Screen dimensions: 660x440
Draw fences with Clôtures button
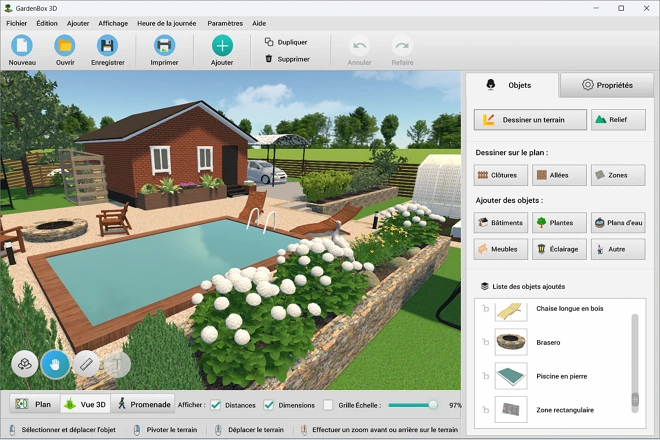coord(500,175)
